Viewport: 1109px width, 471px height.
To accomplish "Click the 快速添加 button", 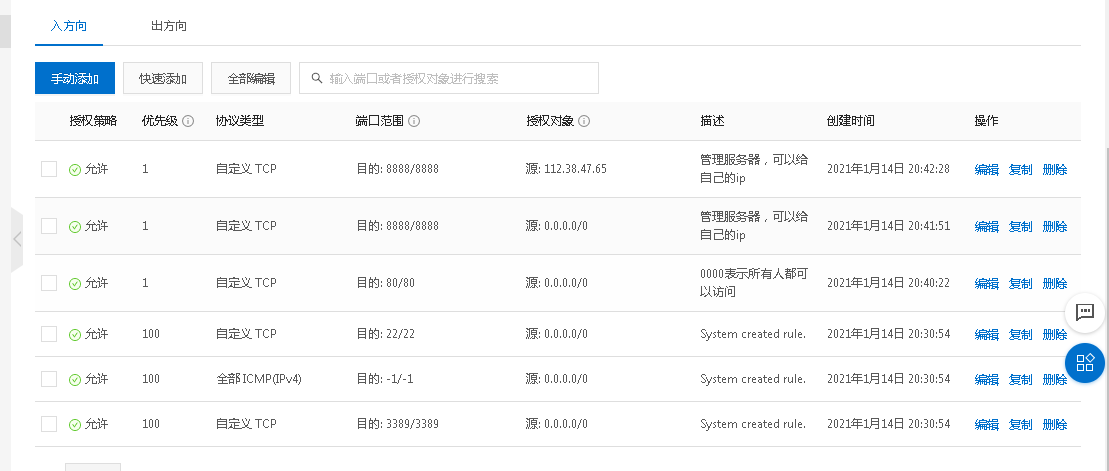I will point(163,78).
